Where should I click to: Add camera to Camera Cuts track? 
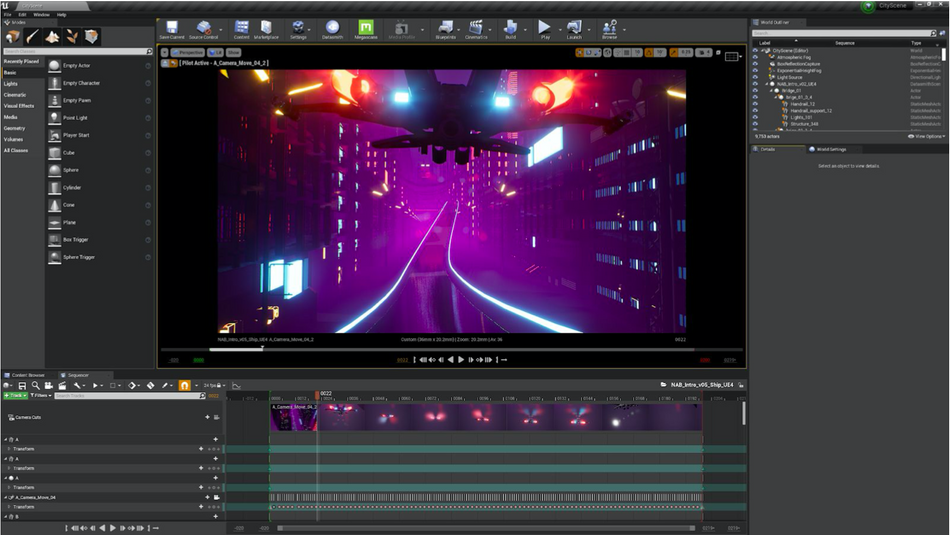(x=207, y=417)
